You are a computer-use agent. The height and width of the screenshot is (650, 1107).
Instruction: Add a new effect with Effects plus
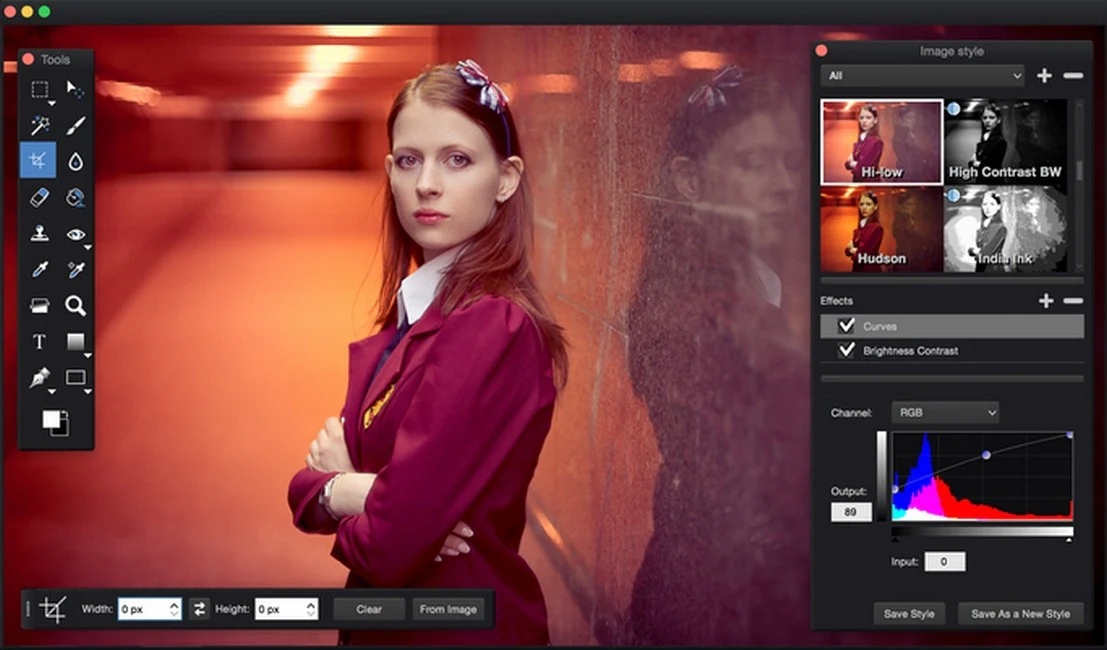[1046, 301]
